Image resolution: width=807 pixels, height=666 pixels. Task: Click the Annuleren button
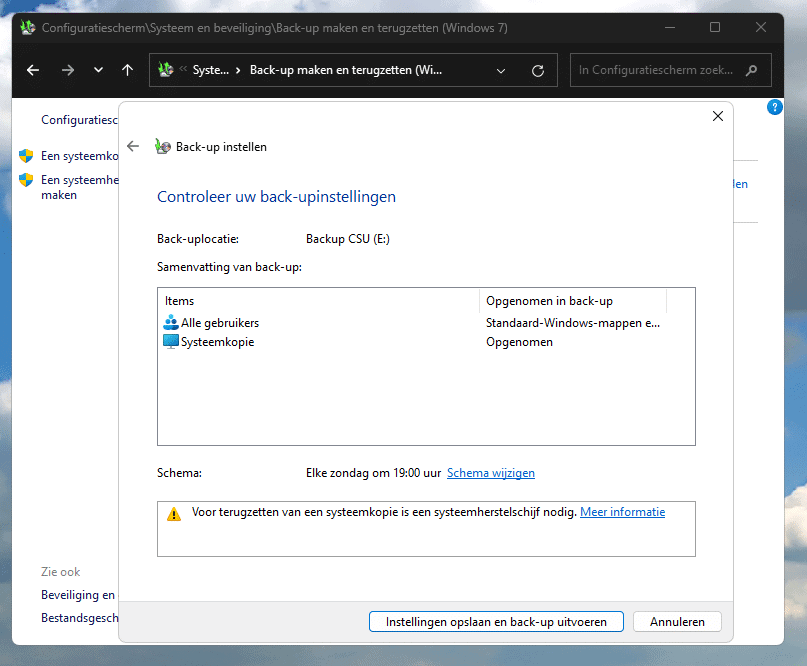coord(677,621)
